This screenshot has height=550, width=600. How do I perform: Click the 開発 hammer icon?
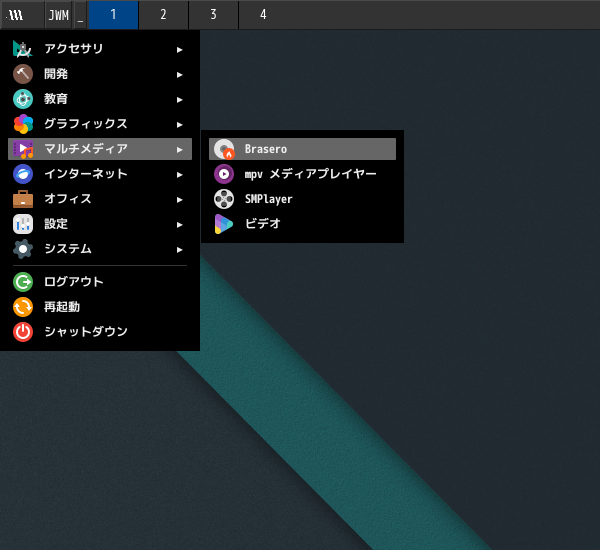click(23, 74)
